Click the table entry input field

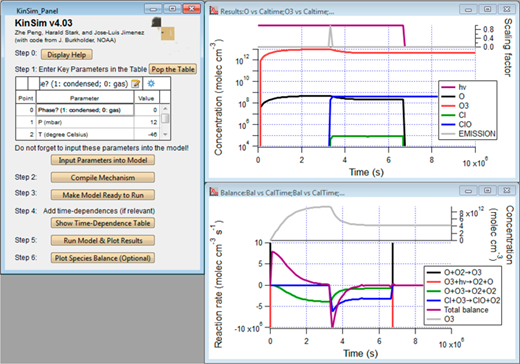click(x=84, y=84)
